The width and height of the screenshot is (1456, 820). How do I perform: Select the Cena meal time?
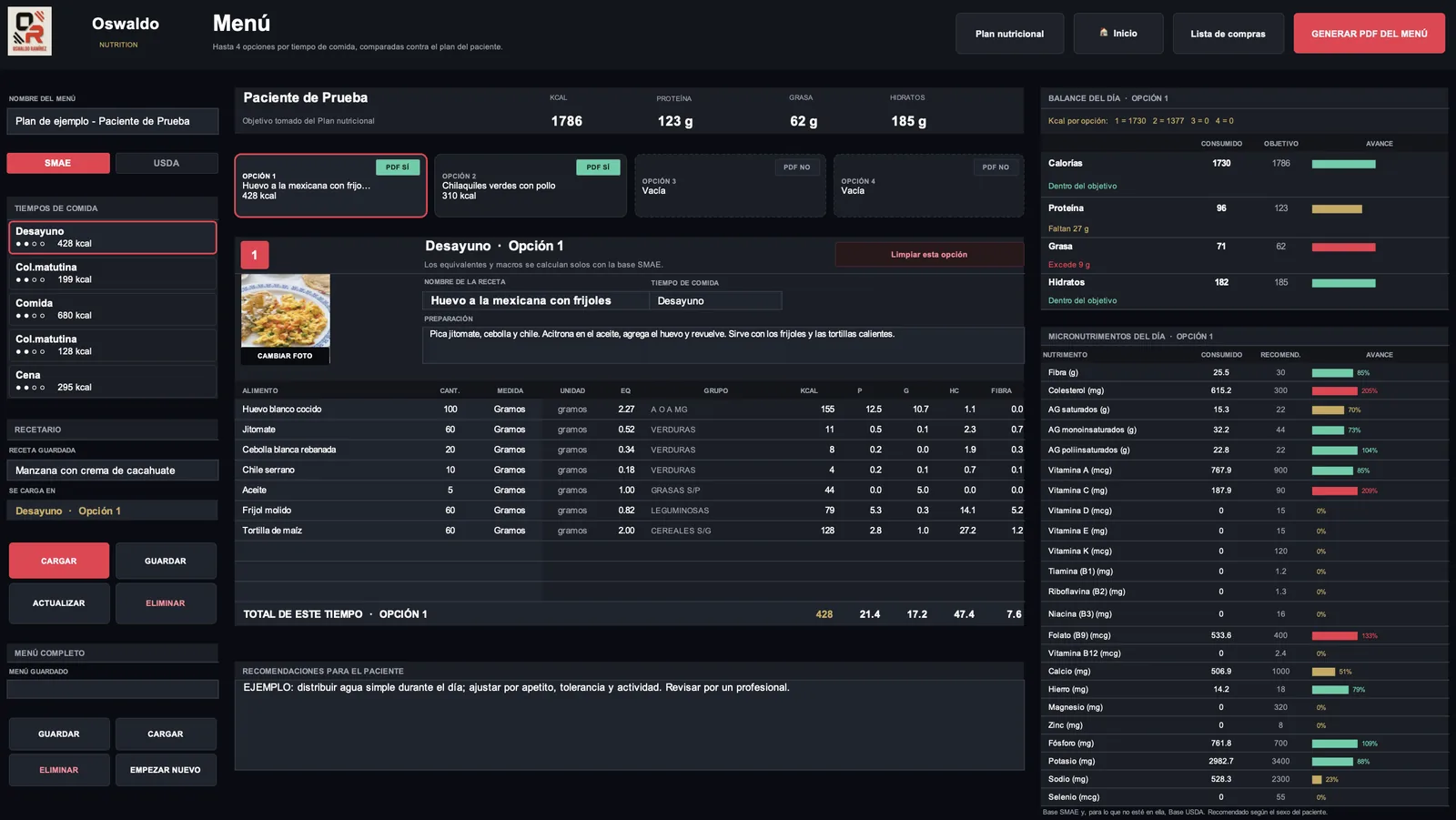point(113,381)
